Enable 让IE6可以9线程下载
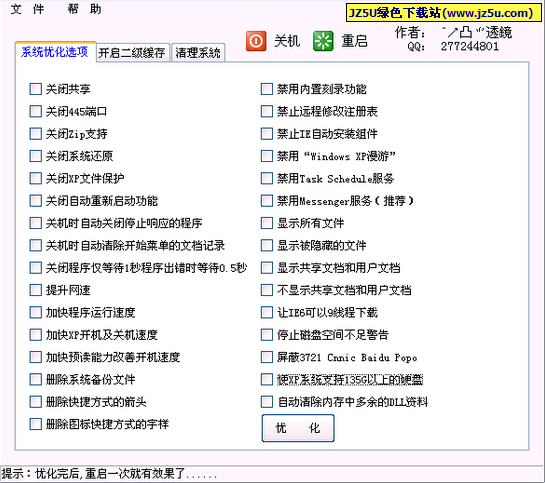The width and height of the screenshot is (545, 483). pyautogui.click(x=267, y=312)
